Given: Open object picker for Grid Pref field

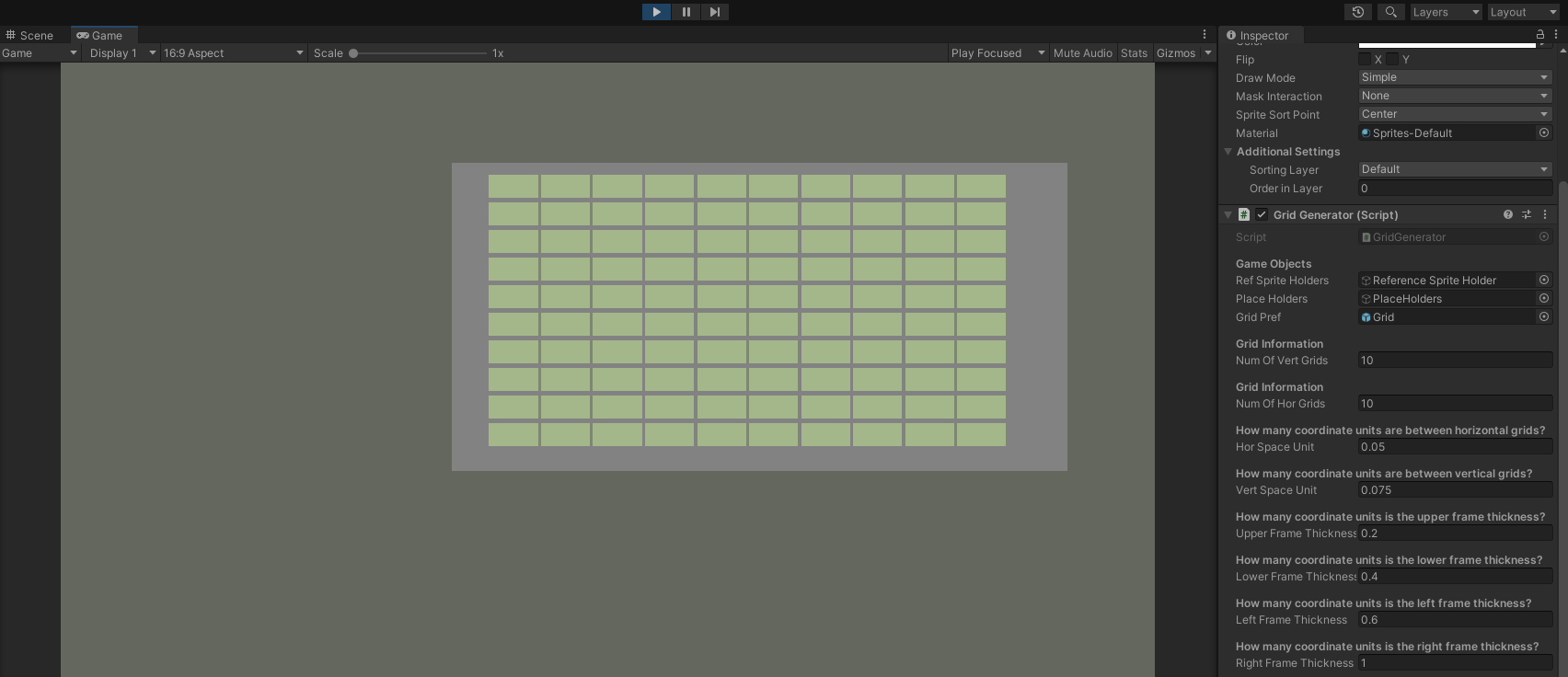Looking at the screenshot, I should click(1544, 316).
